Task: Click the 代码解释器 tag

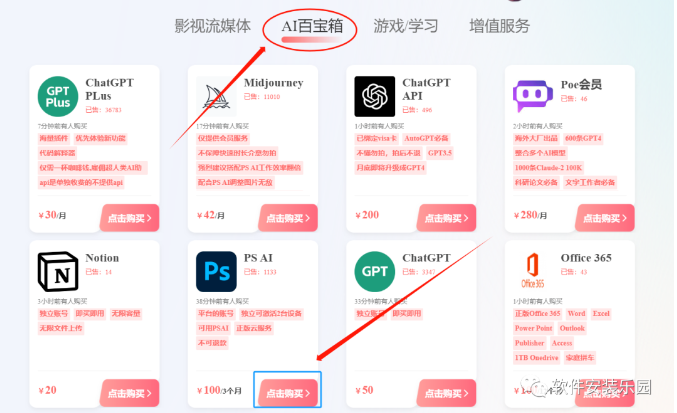Action: point(57,153)
